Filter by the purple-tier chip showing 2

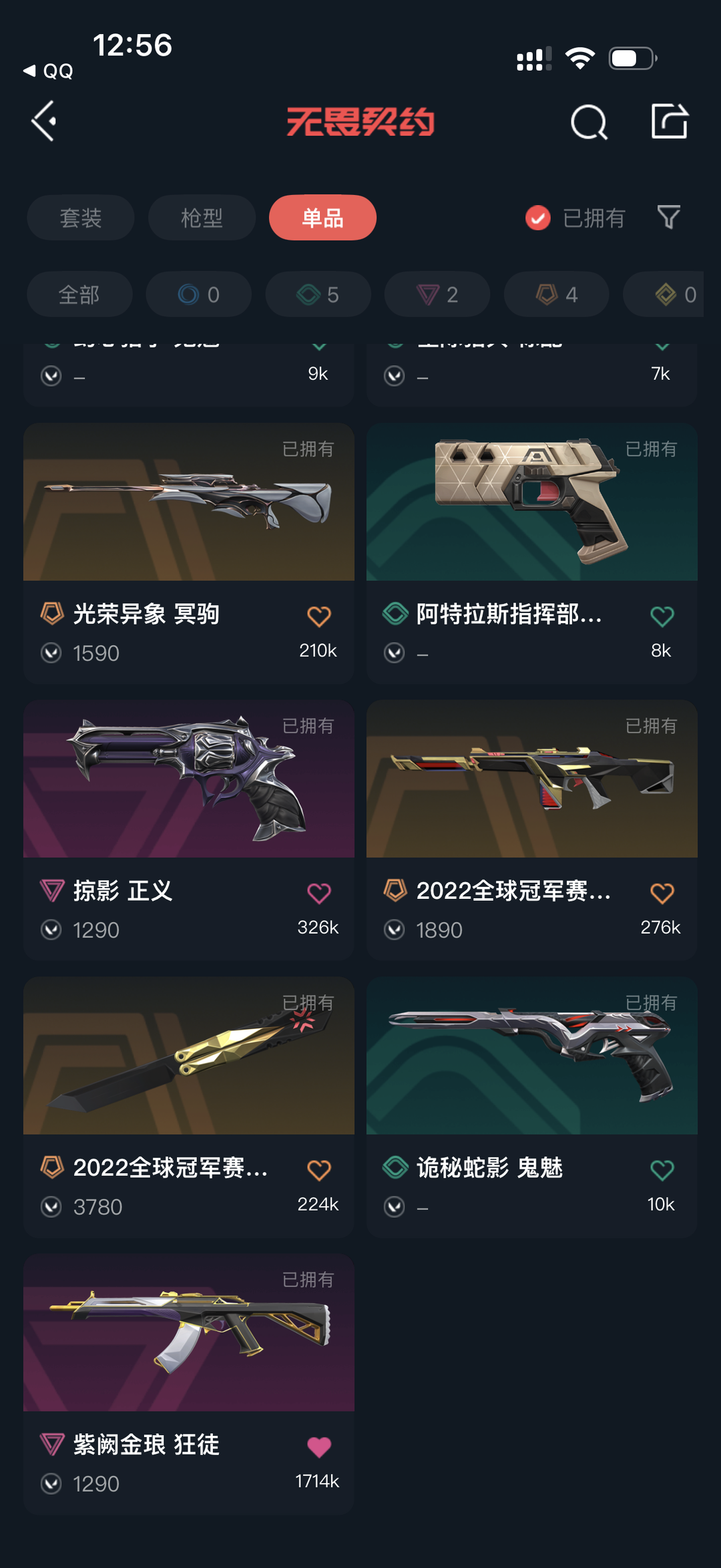[437, 294]
